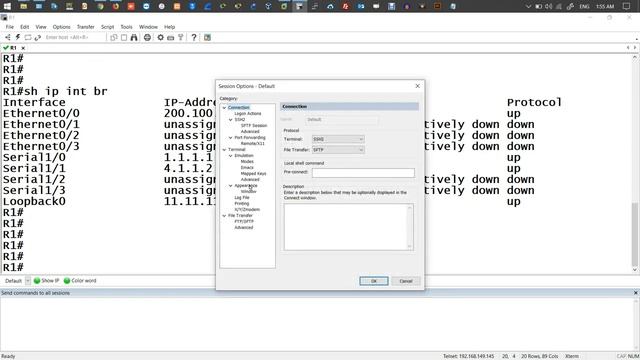The height and width of the screenshot is (360, 640).
Task: Collapse the SSH2 tree node
Action: click(231, 120)
